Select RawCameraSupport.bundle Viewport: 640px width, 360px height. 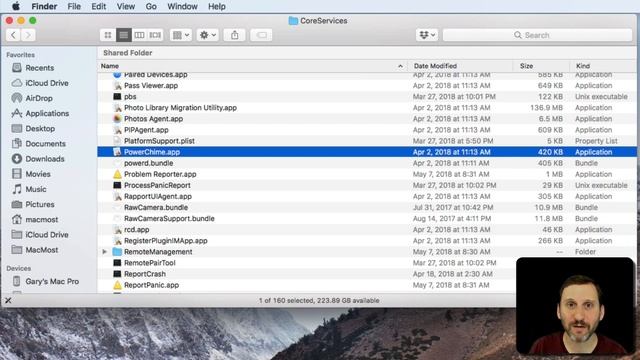(367, 218)
